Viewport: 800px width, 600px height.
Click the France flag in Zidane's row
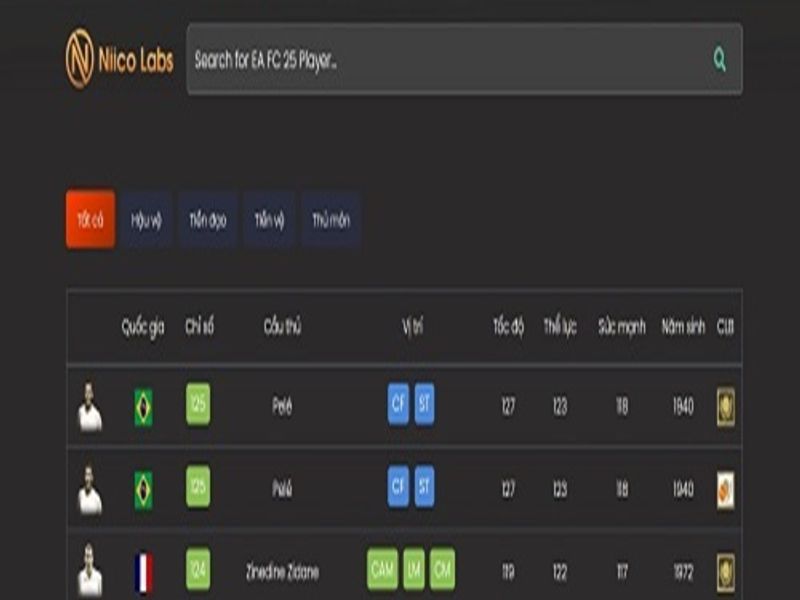pyautogui.click(x=144, y=573)
